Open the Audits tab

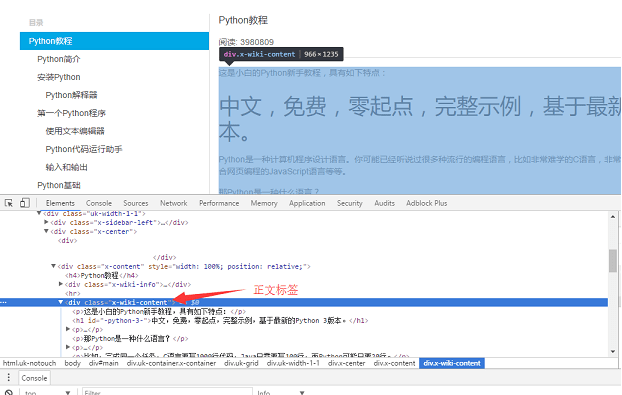point(384,203)
